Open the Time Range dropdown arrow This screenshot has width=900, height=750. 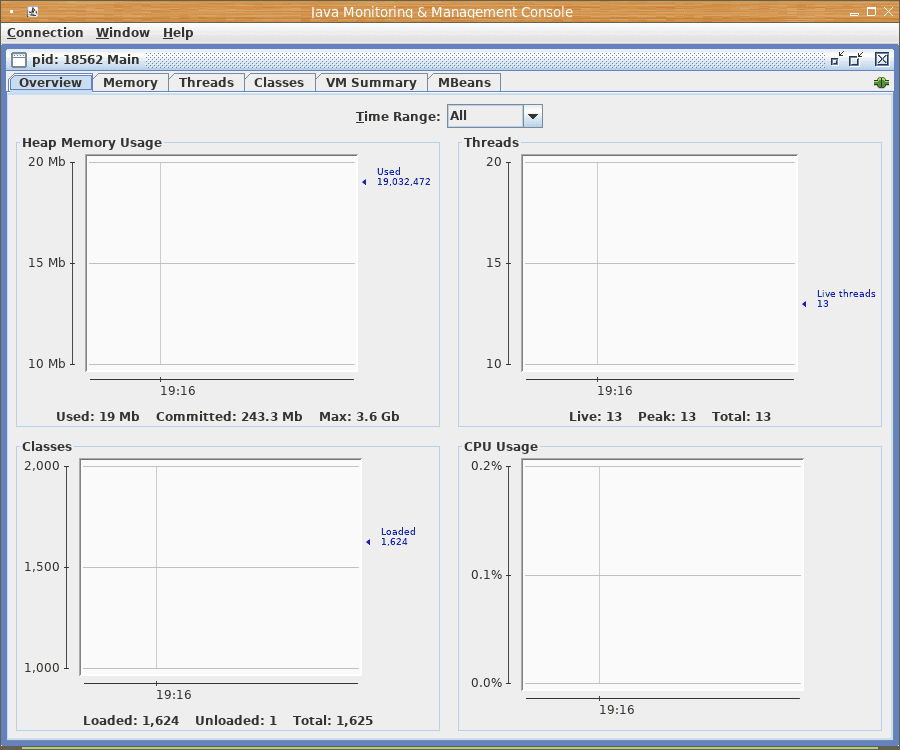[x=533, y=116]
